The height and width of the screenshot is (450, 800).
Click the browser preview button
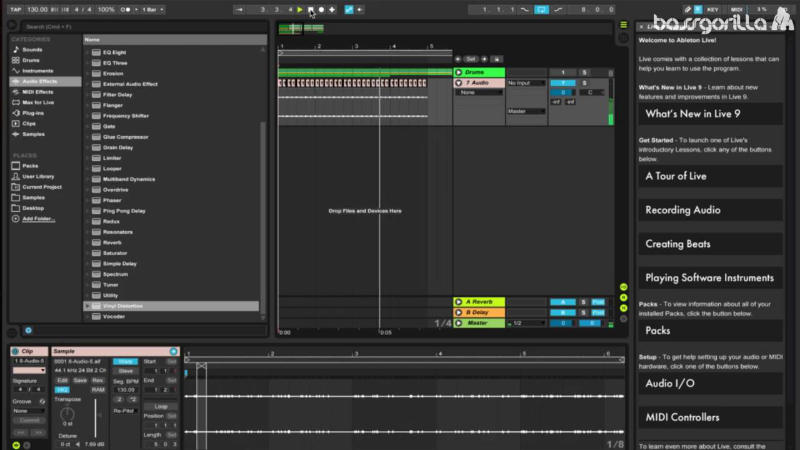tap(29, 331)
